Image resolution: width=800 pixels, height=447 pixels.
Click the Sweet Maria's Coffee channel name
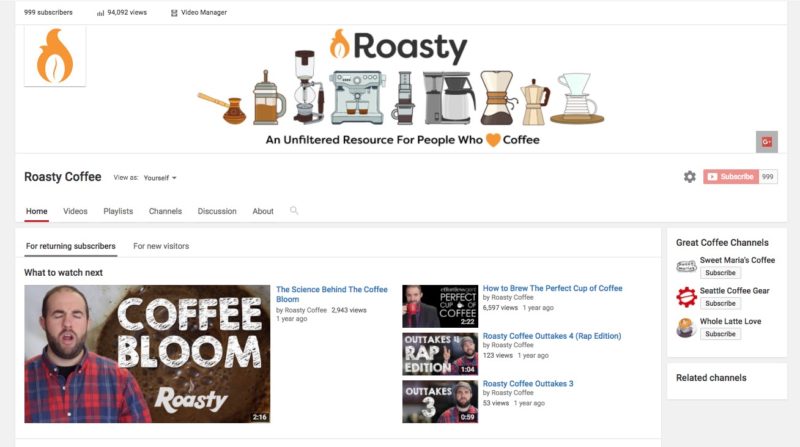(737, 260)
